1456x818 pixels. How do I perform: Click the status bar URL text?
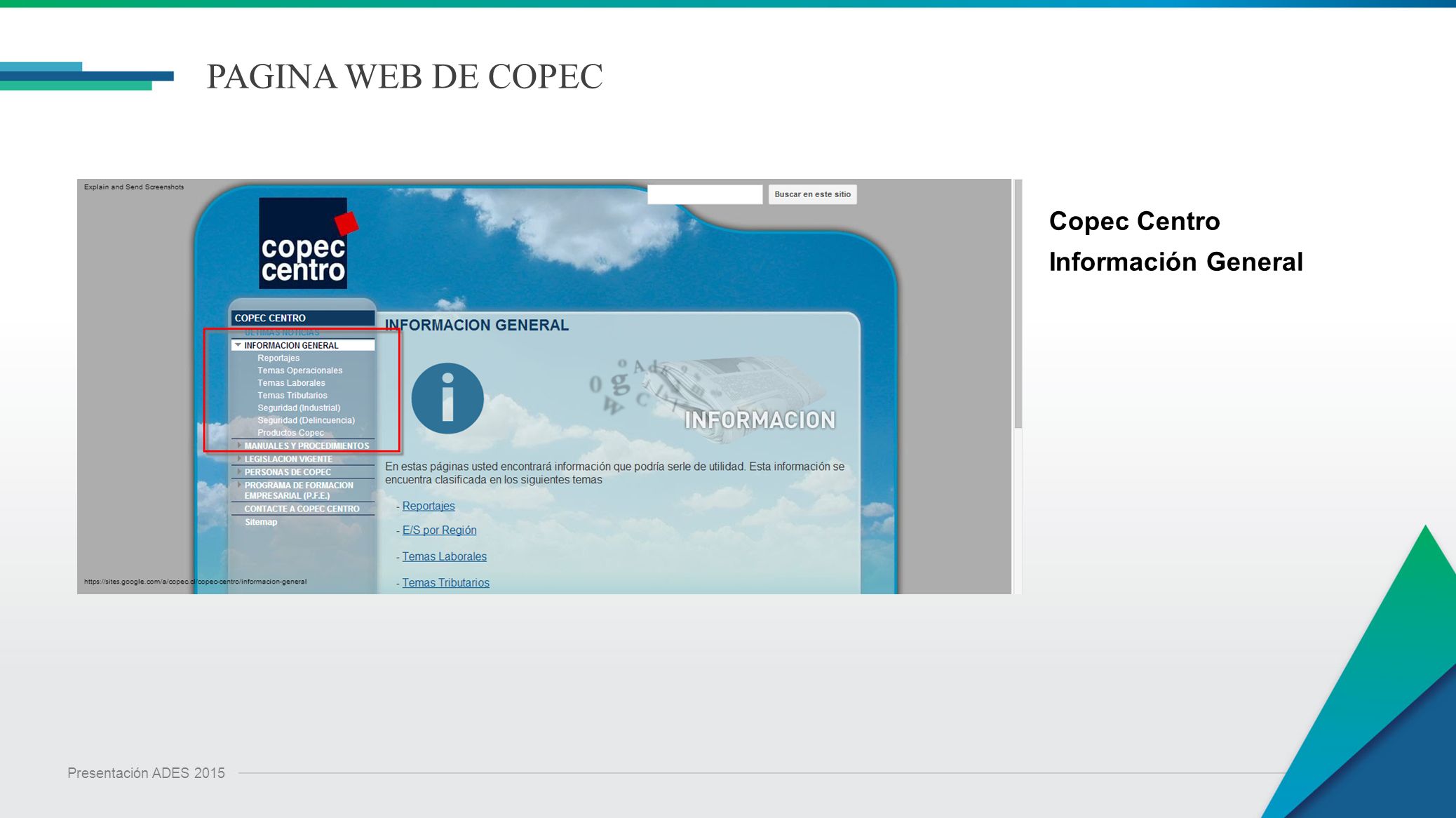[x=195, y=582]
